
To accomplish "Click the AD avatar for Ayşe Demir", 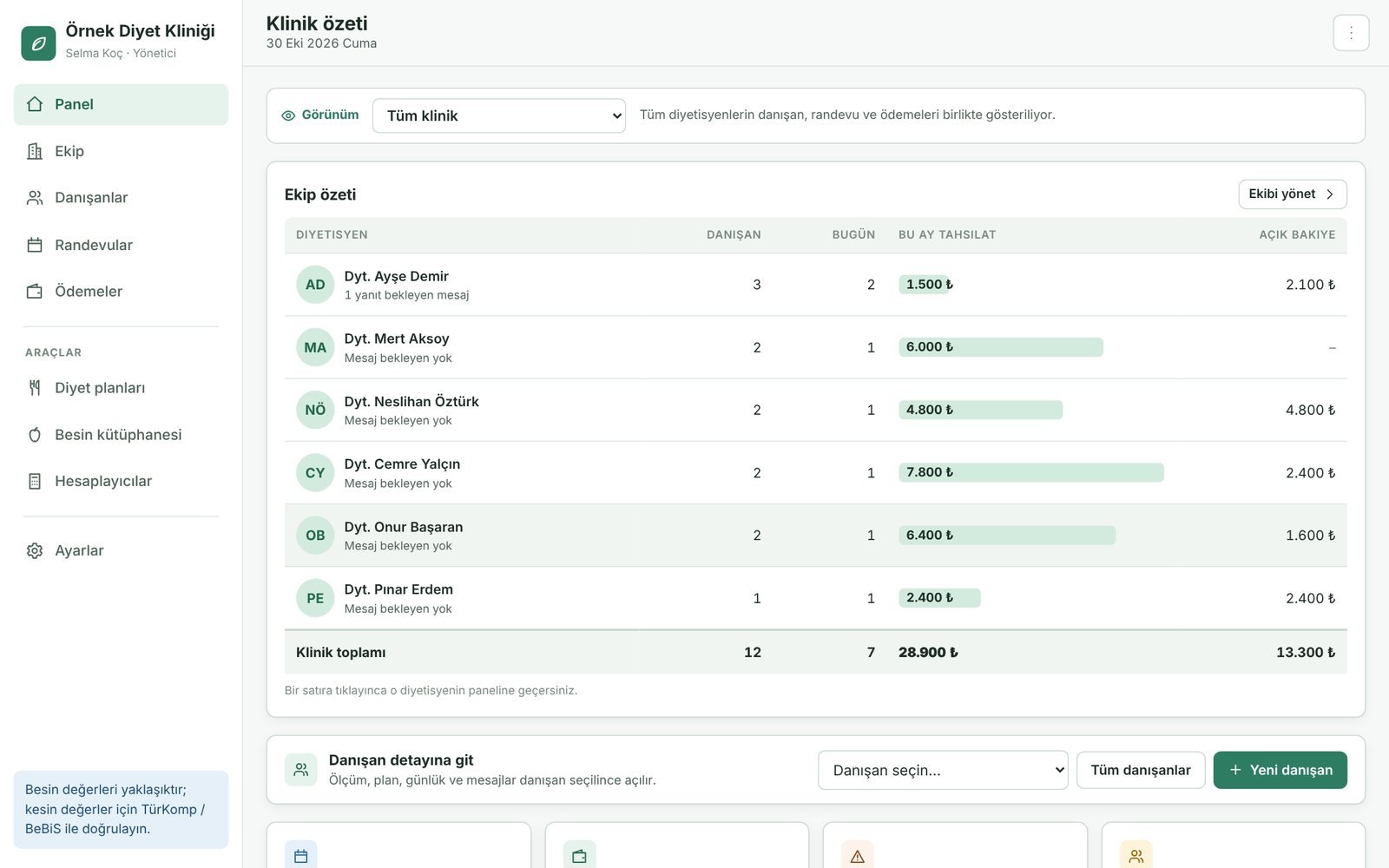I will [315, 285].
